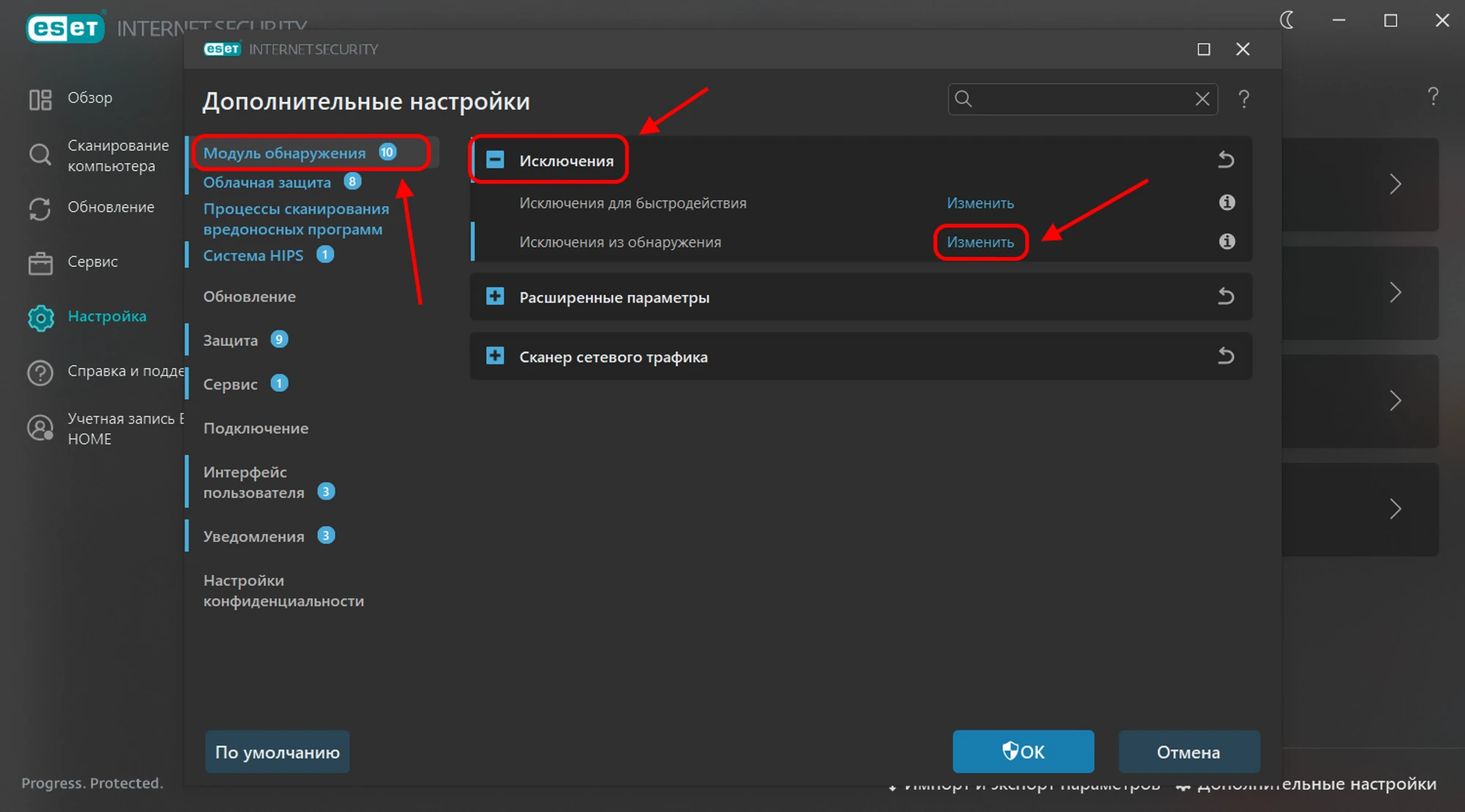Screen dimensions: 1465x812
Task: Click the info icon for Исключения для быстродействия
Action: (x=1227, y=203)
